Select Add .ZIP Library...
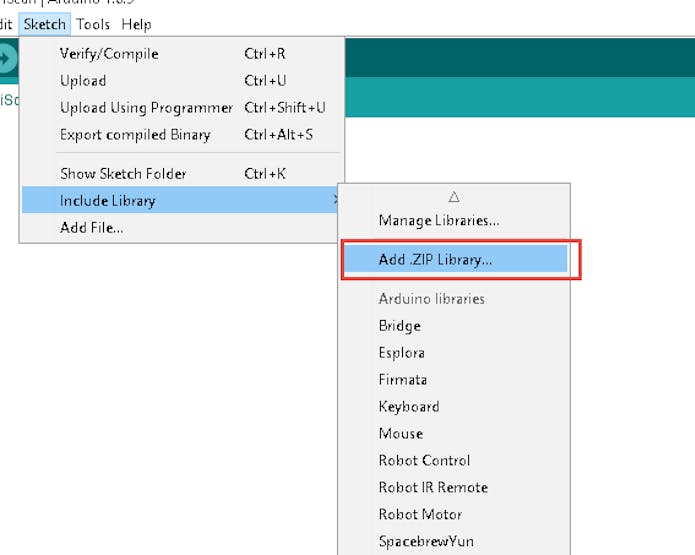The image size is (695, 555). tap(456, 259)
